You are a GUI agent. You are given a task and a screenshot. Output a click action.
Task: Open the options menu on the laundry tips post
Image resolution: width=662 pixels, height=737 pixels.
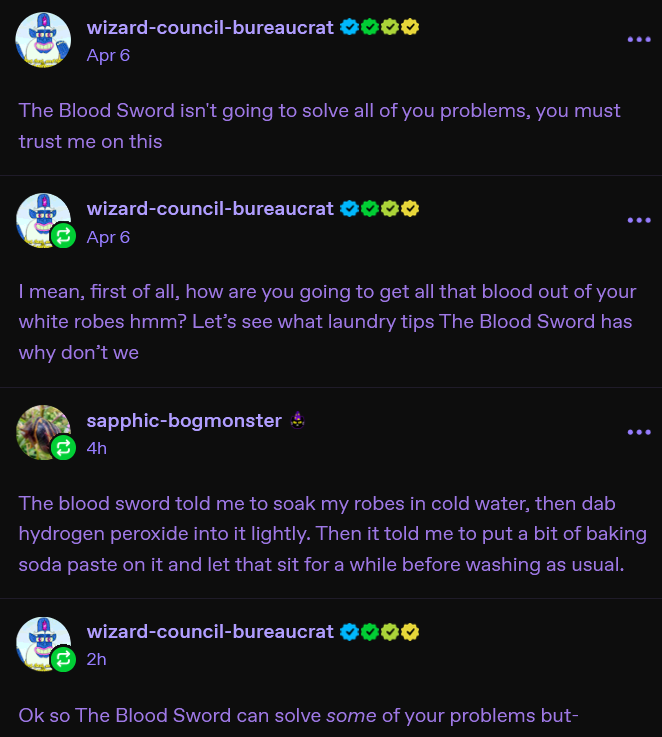click(639, 220)
